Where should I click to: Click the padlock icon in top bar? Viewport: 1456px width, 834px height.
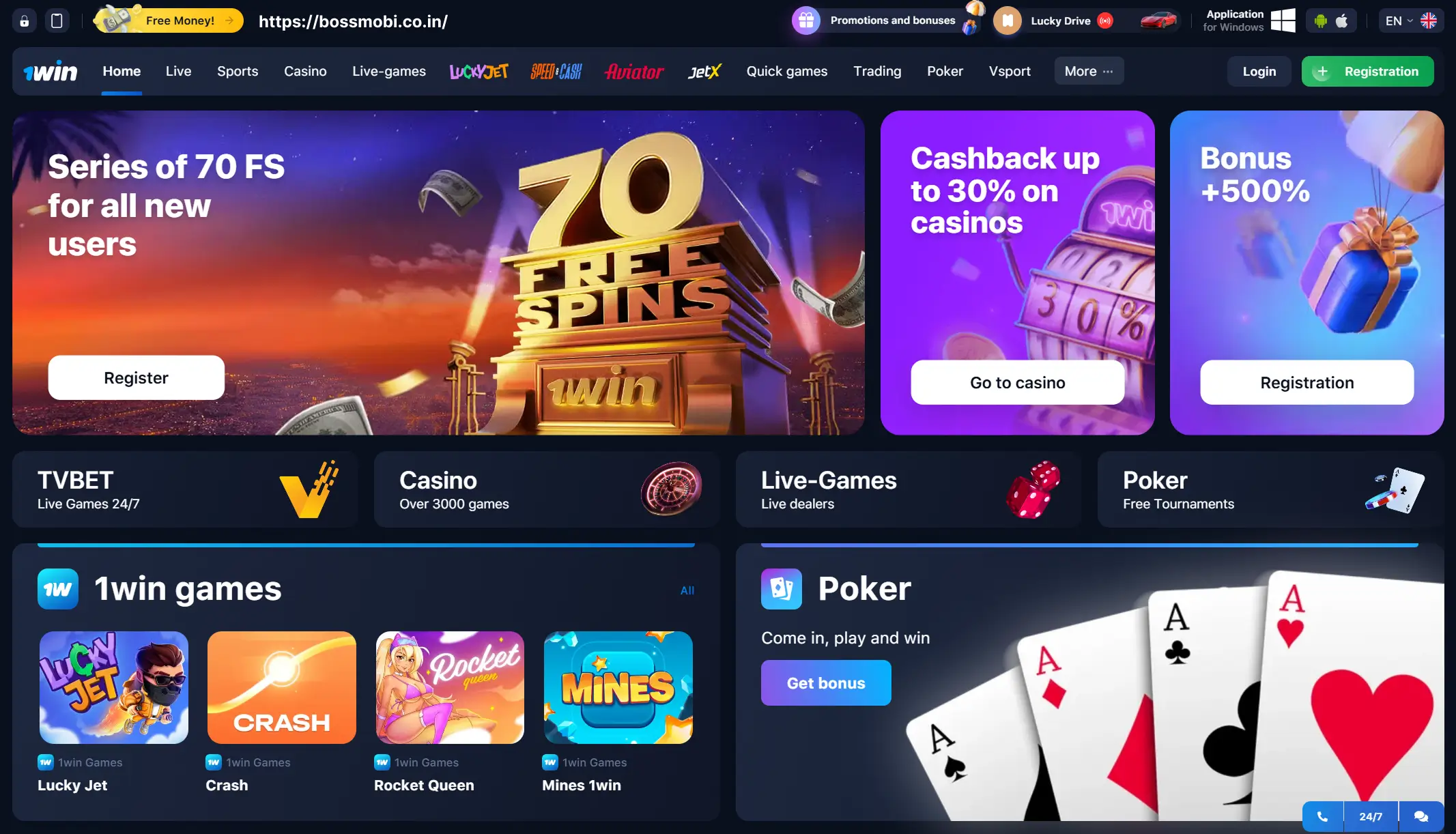(24, 21)
